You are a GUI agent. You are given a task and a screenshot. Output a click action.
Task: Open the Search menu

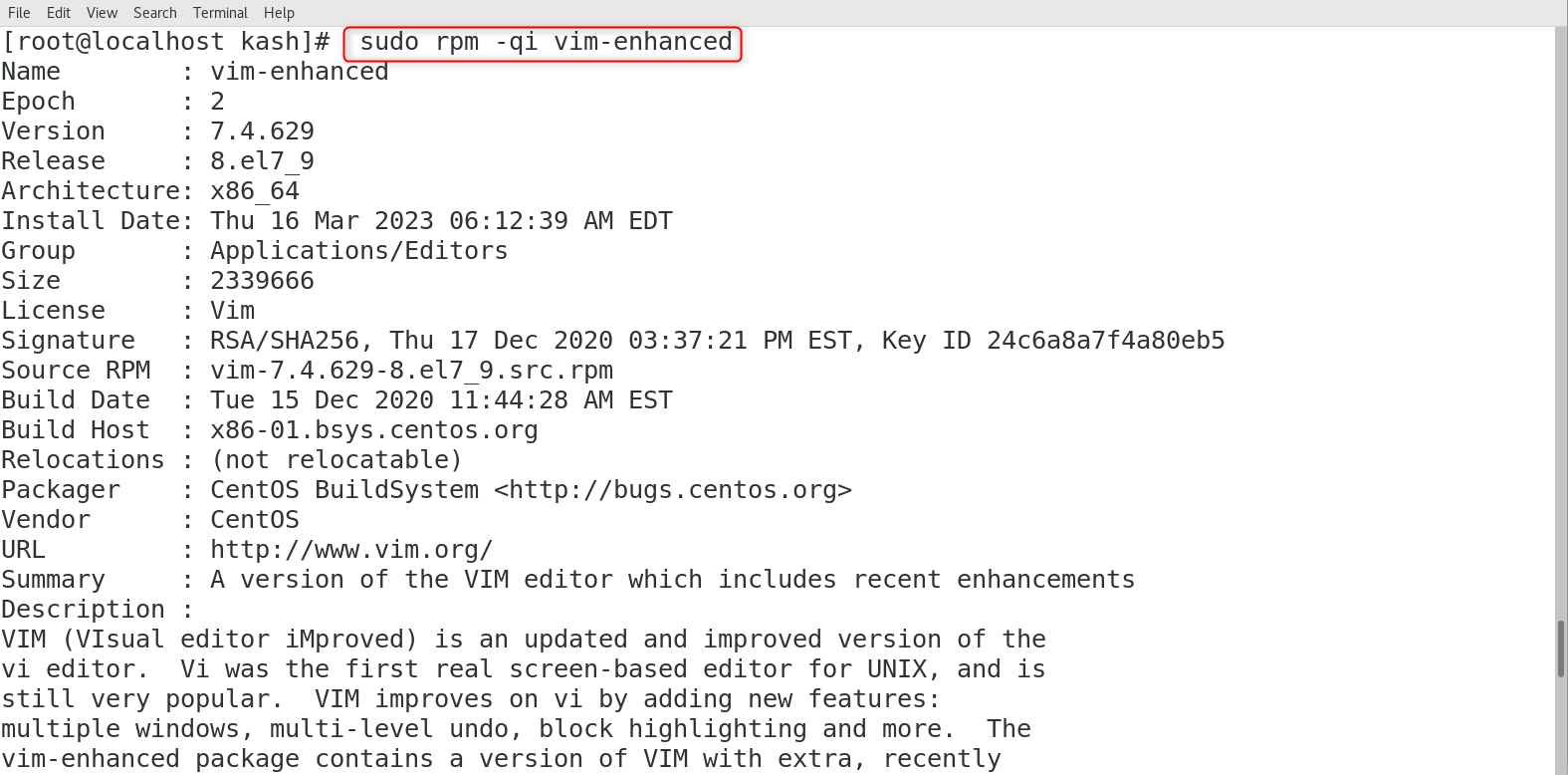point(154,13)
